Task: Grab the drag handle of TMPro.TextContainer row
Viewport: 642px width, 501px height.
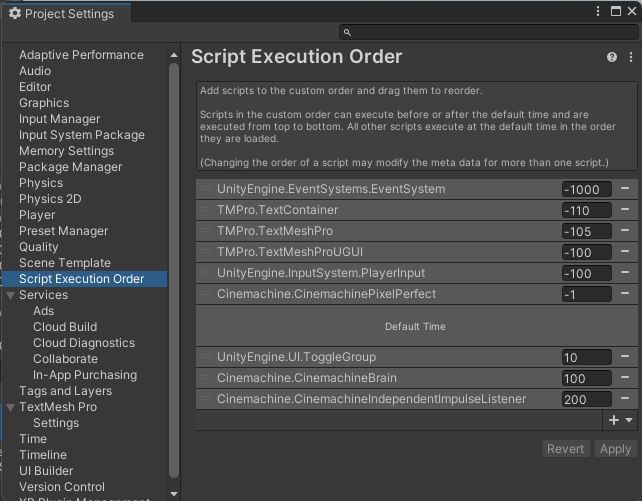Action: click(206, 210)
